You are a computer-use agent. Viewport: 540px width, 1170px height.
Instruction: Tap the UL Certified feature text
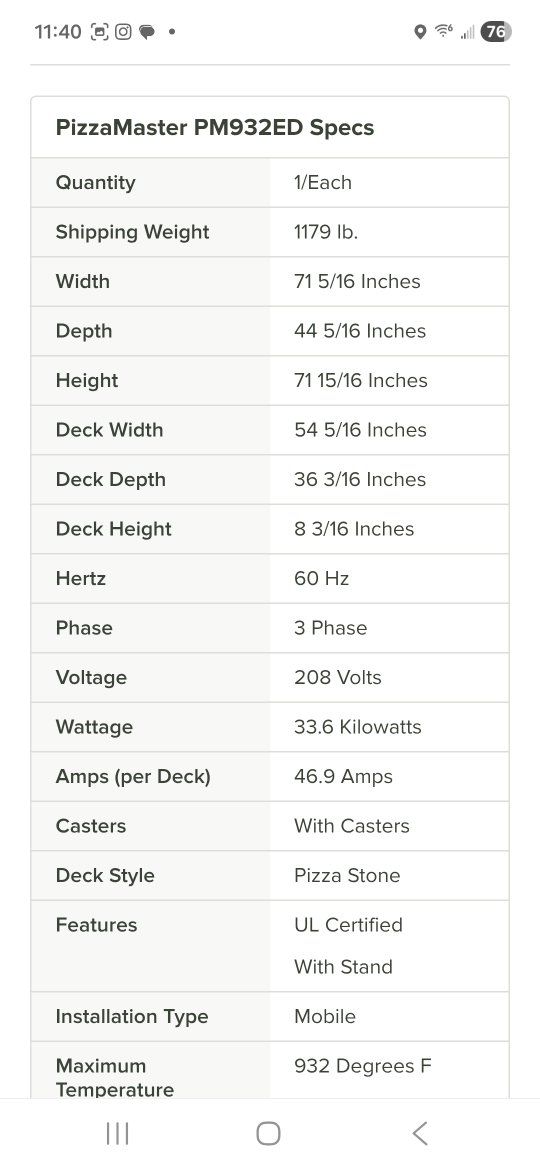(348, 925)
